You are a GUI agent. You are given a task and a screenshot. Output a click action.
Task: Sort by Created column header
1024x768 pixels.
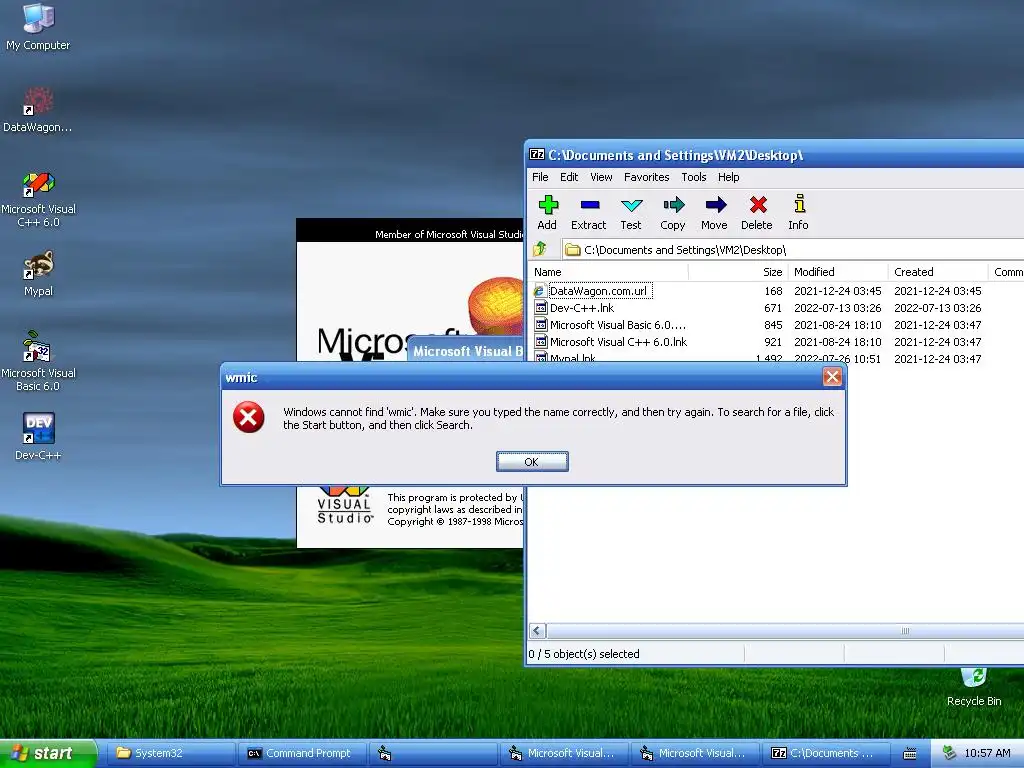938,272
